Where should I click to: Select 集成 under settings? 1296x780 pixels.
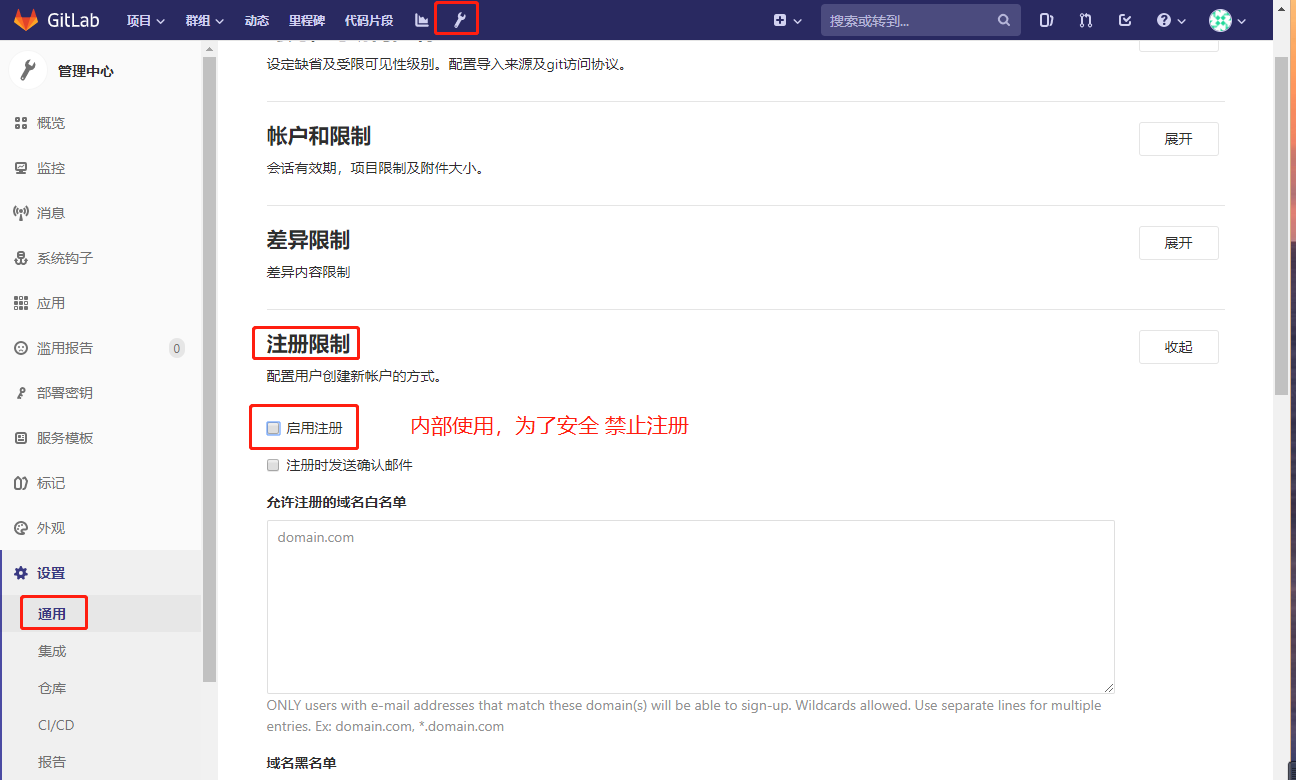pos(52,651)
